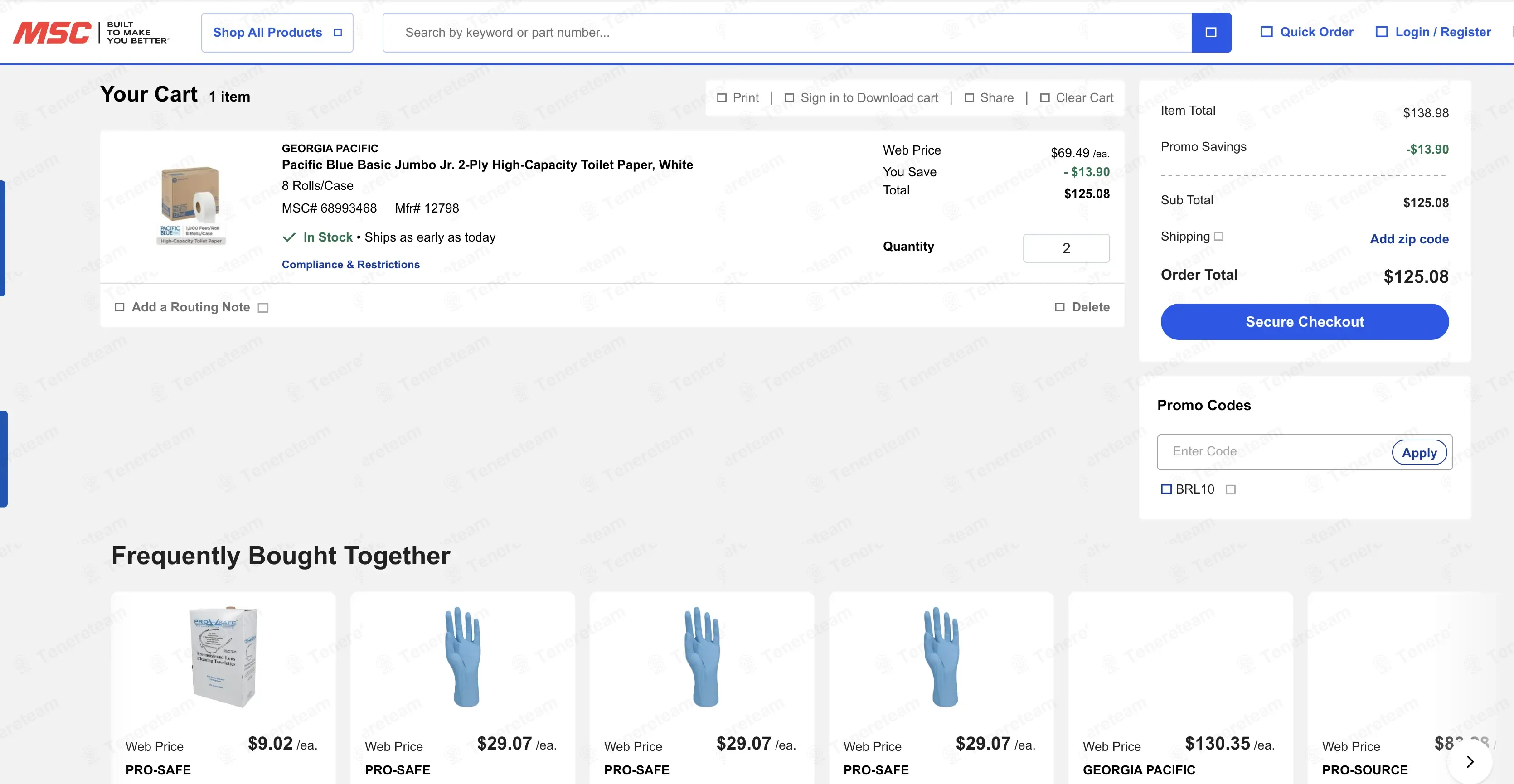1514x784 pixels.
Task: Share the cart
Action: coord(989,97)
